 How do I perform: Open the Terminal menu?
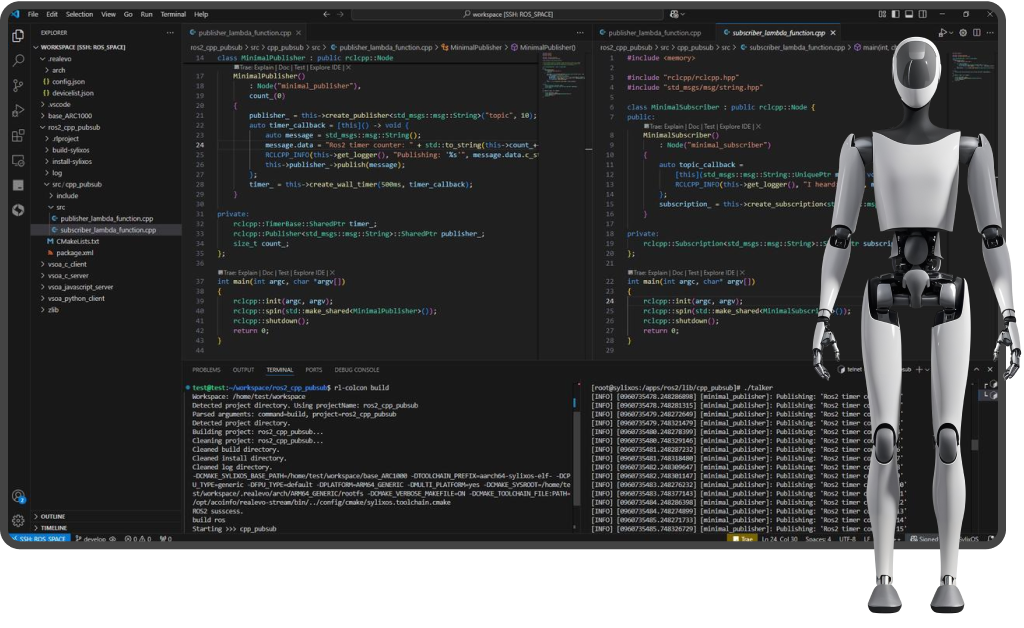173,14
